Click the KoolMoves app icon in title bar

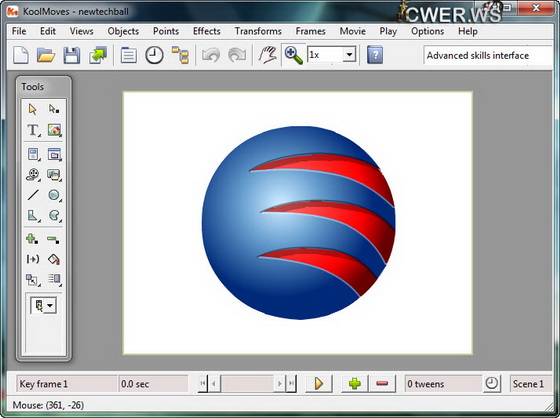click(x=13, y=11)
